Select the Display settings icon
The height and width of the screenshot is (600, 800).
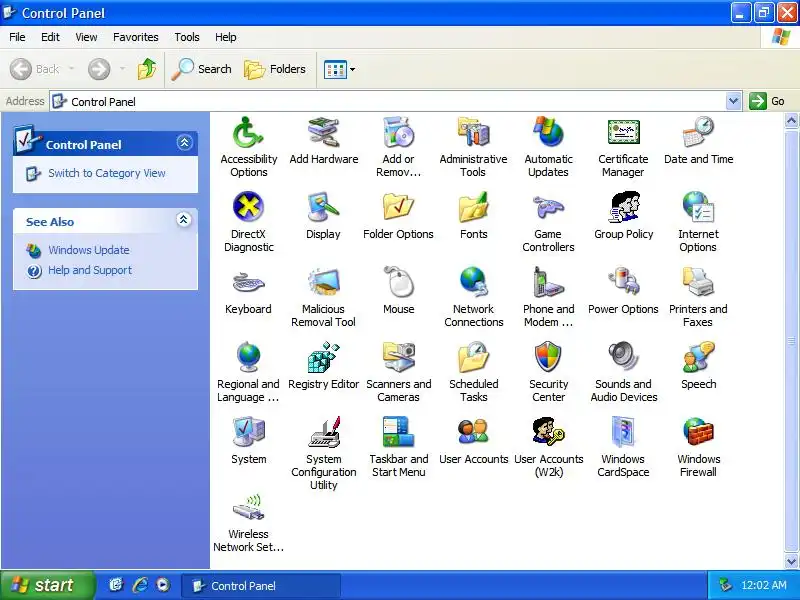323,208
